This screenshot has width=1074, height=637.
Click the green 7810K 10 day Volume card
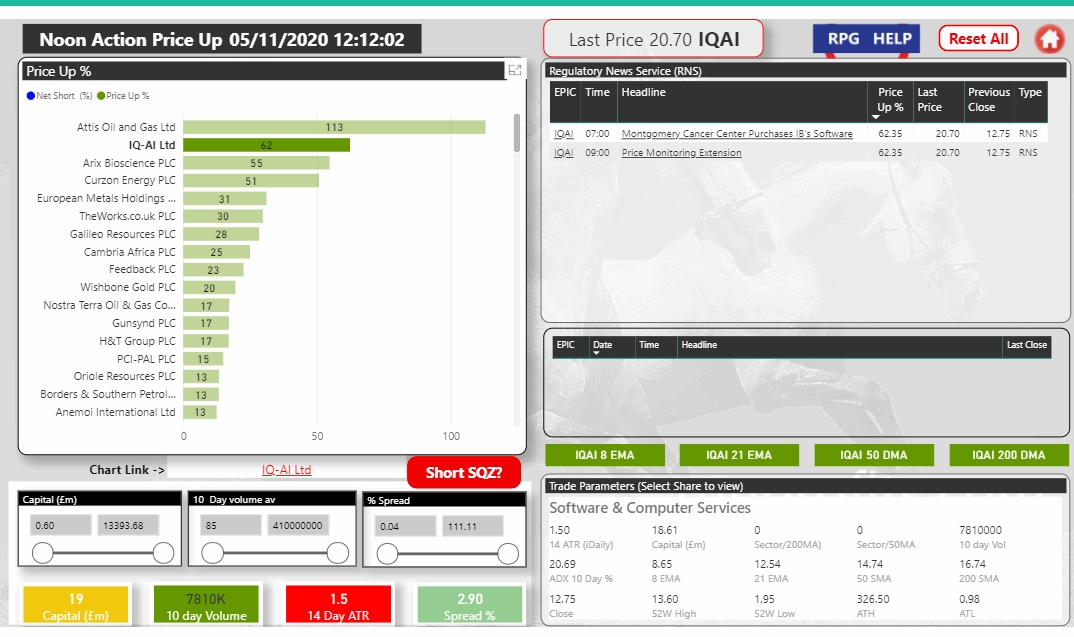[x=206, y=605]
